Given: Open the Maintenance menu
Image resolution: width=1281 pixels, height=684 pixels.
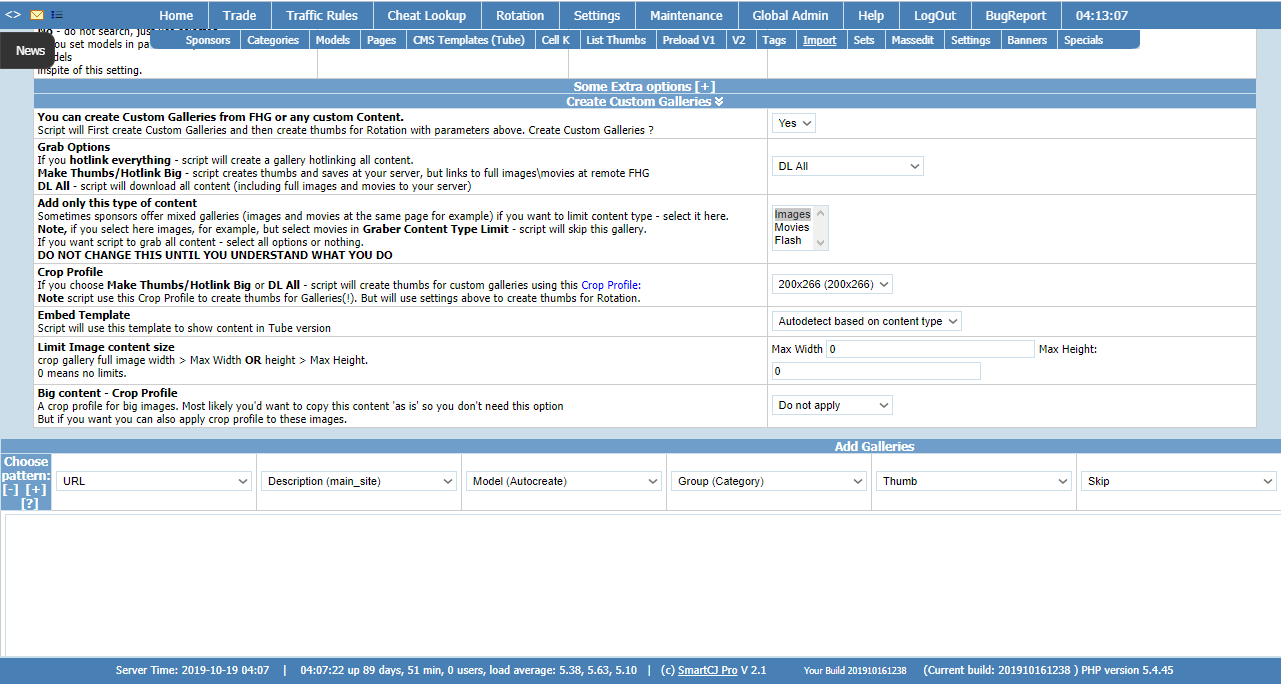Looking at the screenshot, I should (x=686, y=15).
